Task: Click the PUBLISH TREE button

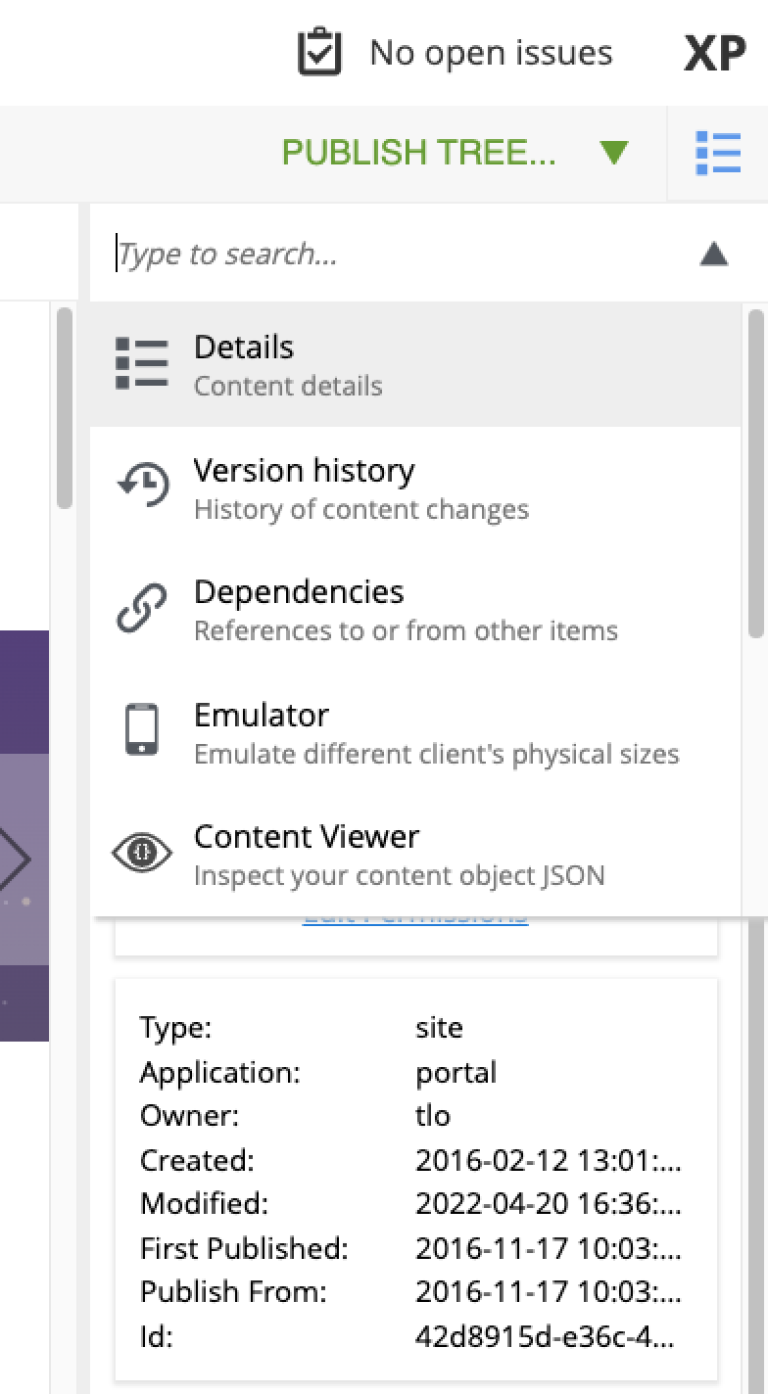Action: coord(420,151)
